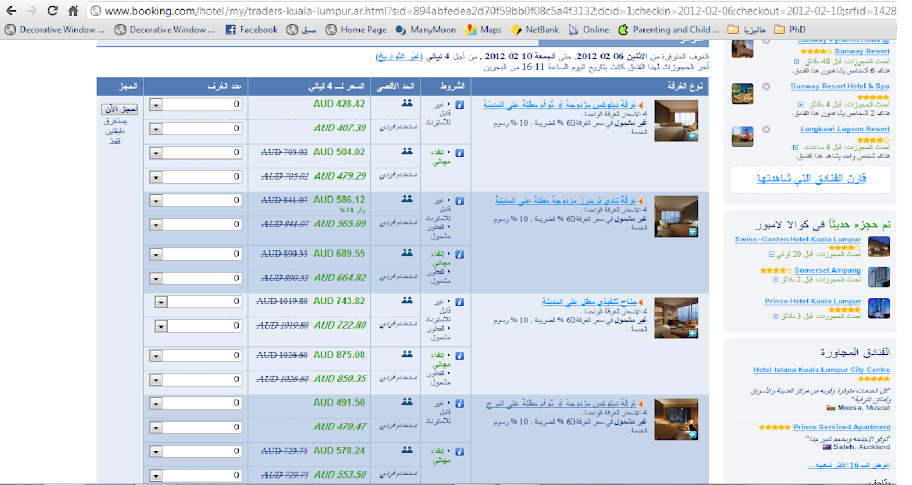The height and width of the screenshot is (485, 912).
Task: Click the info icon in the AUD 491.50 row
Action: pyautogui.click(x=459, y=403)
